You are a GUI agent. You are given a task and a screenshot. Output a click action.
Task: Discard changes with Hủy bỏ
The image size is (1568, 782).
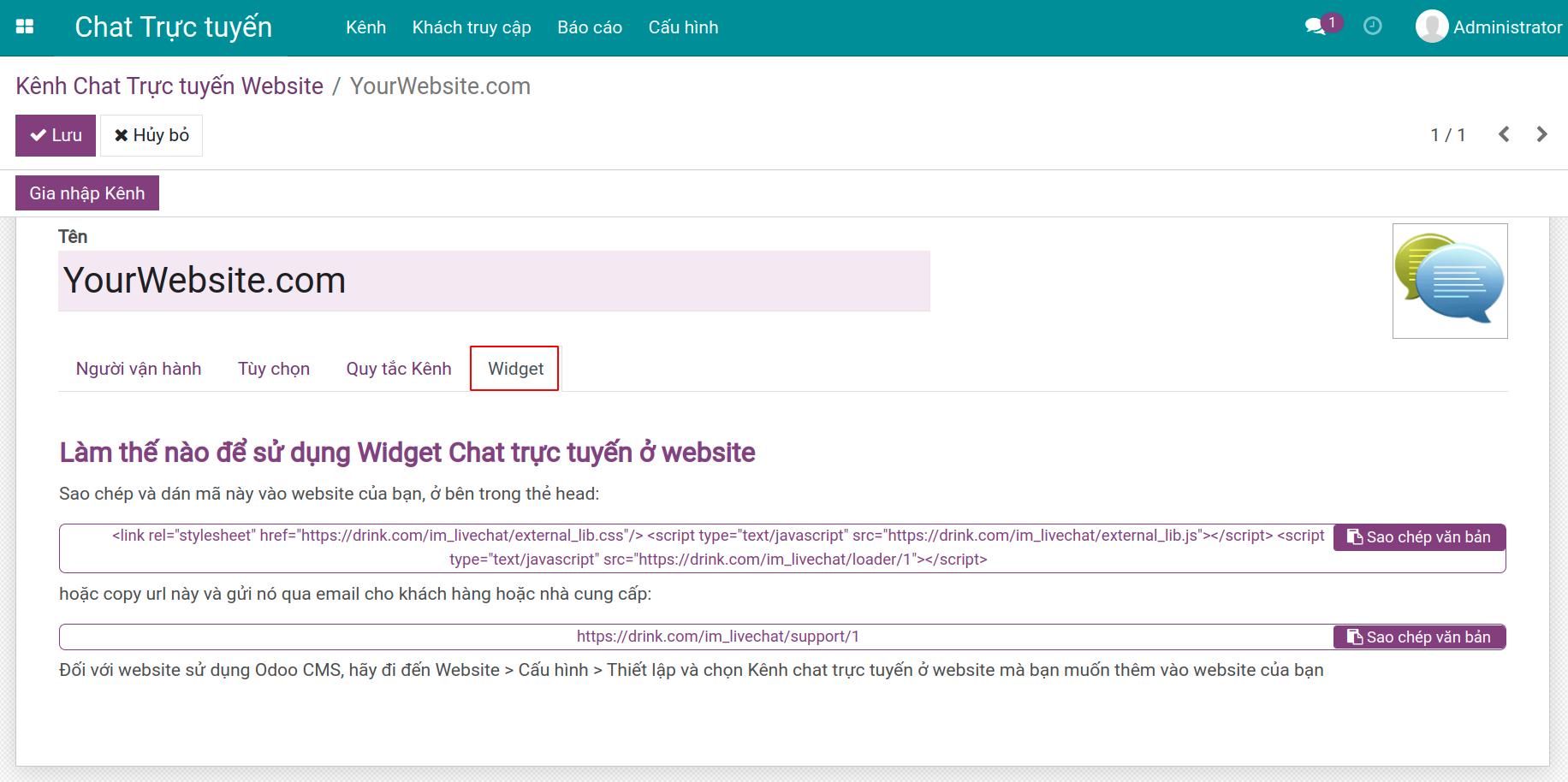151,135
